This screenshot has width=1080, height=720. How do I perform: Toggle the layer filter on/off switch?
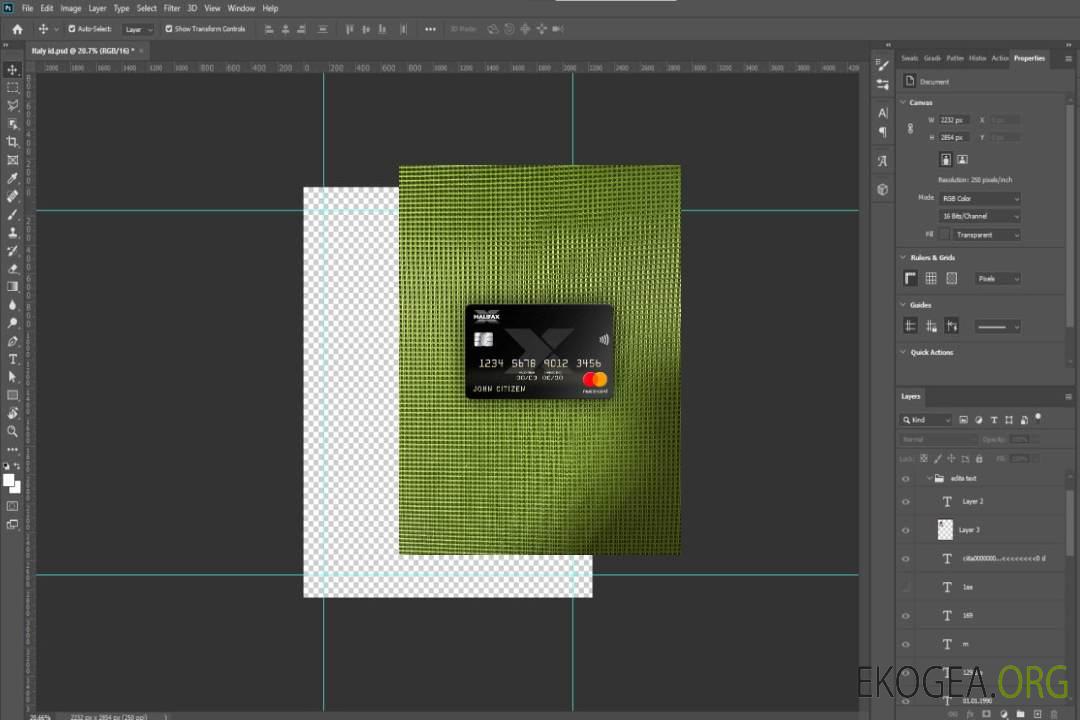1038,418
